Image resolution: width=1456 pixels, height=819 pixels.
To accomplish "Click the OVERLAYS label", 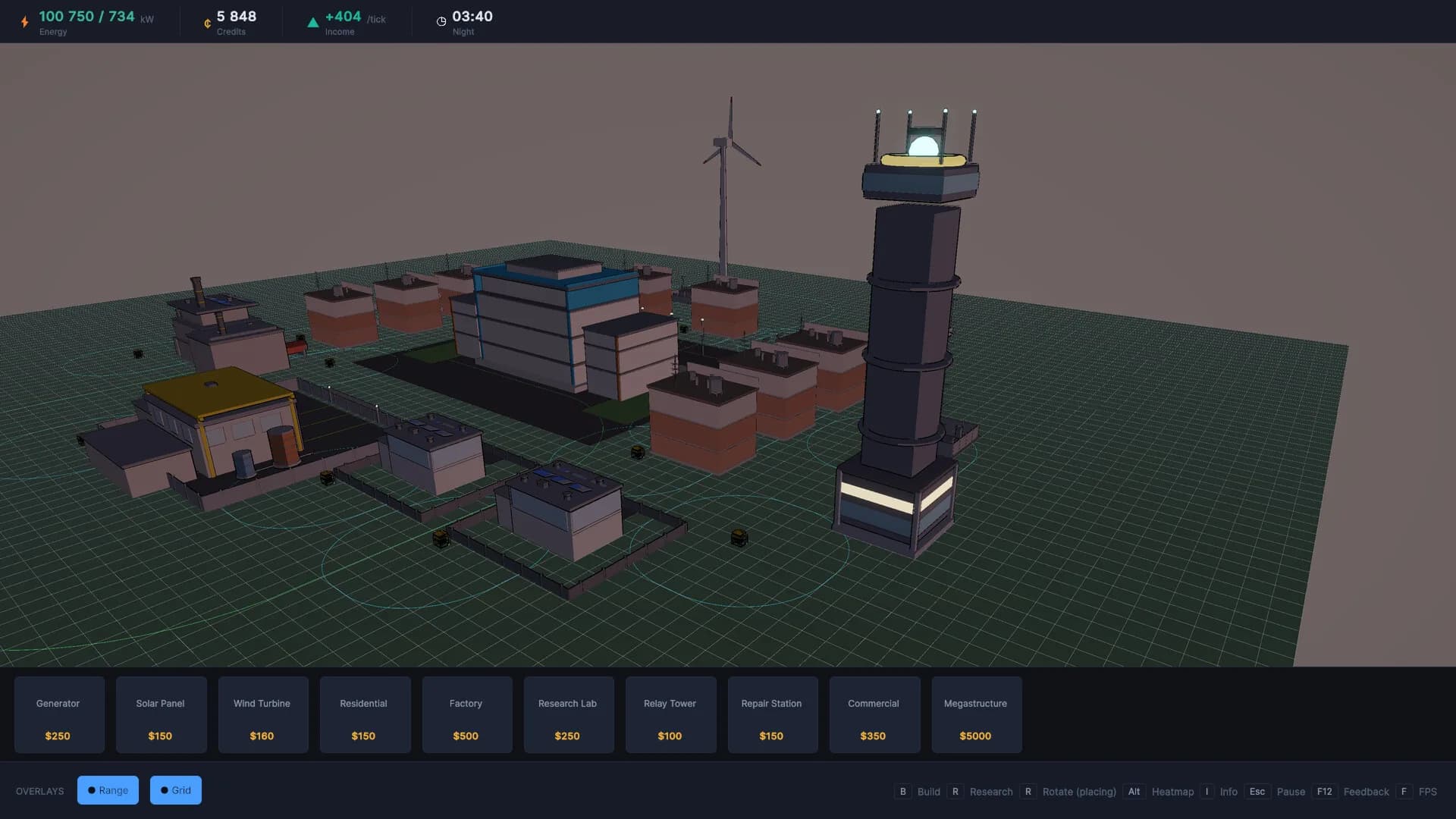I will 40,791.
